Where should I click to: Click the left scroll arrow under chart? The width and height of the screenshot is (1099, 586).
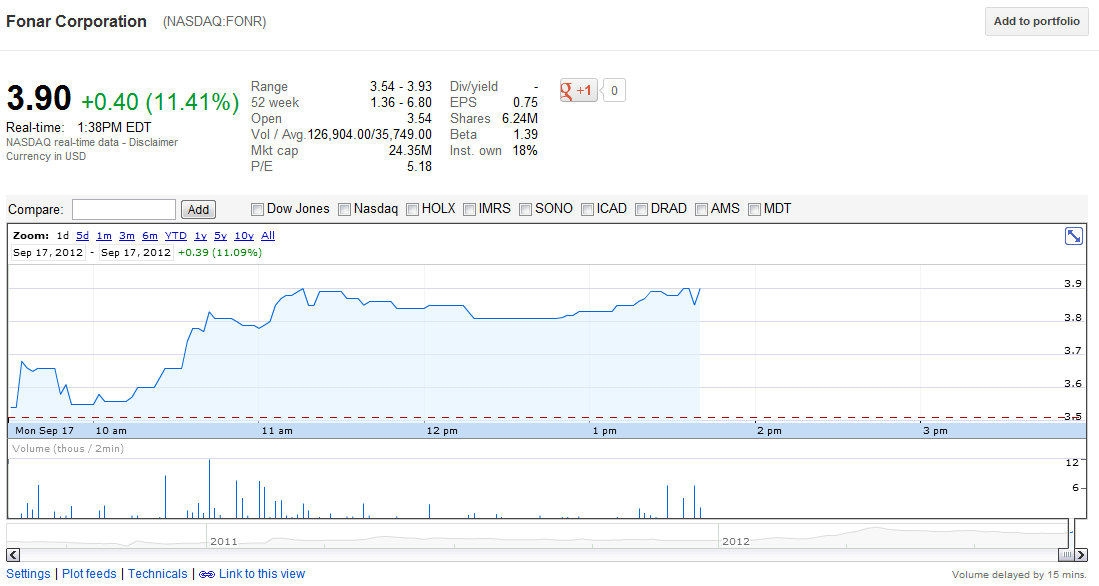[13, 555]
